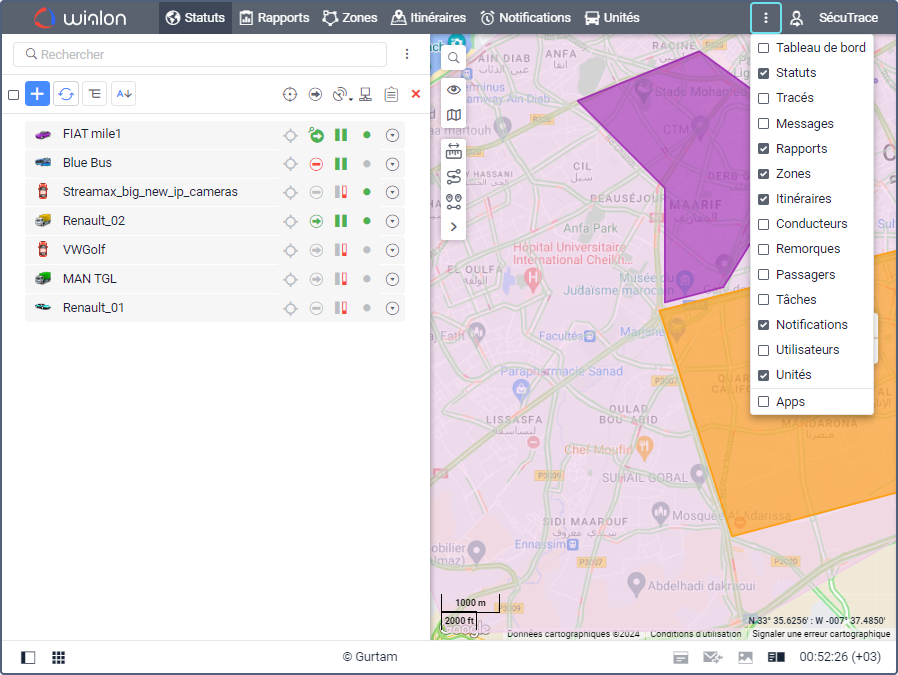Select the map ruler distance tool
This screenshot has height=675, width=898.
click(x=454, y=151)
